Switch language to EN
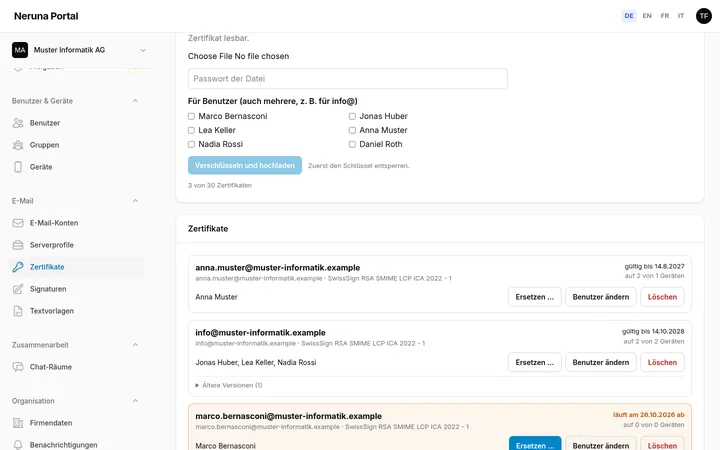The image size is (720, 450). tap(647, 16)
